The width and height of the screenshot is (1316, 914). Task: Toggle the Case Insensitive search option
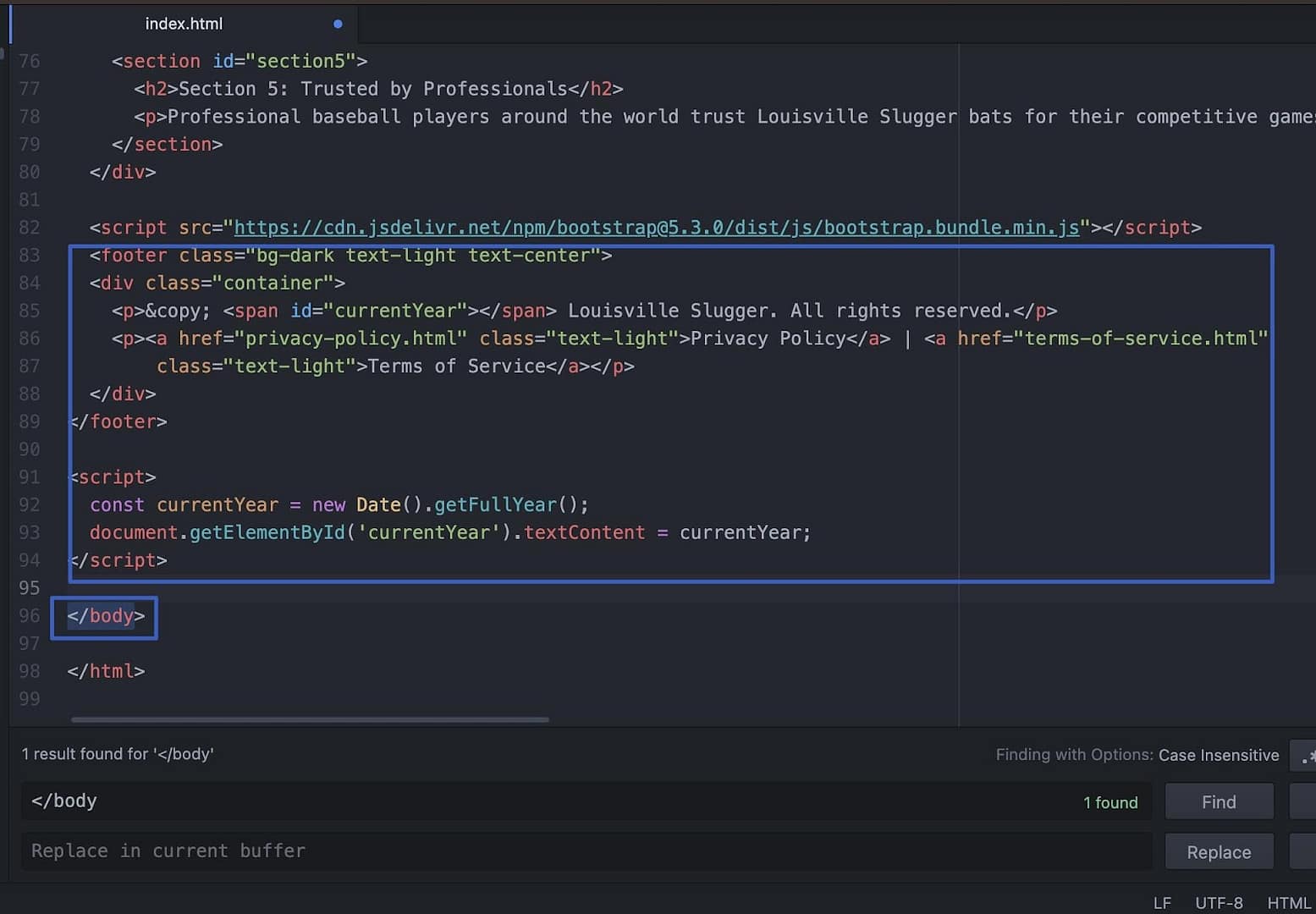[1220, 755]
